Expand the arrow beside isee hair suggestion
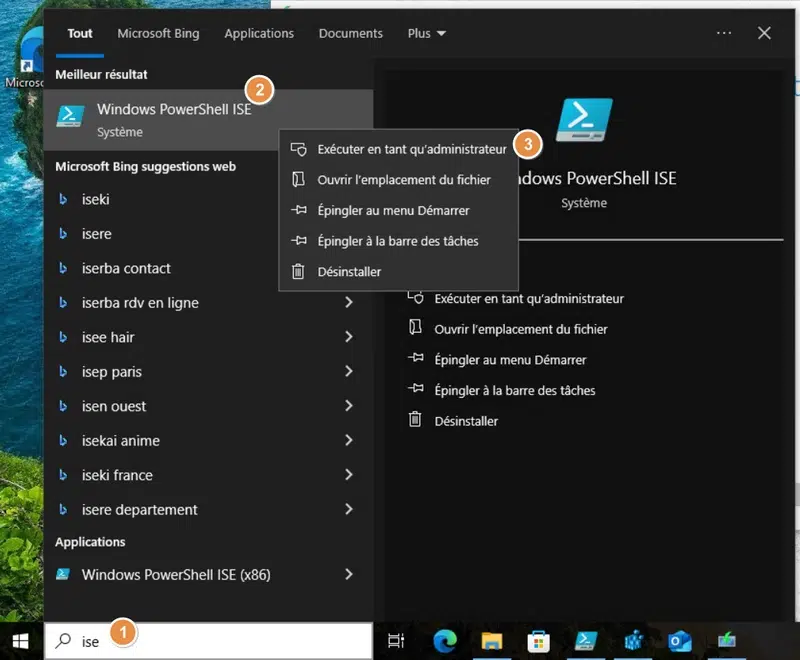This screenshot has height=660, width=800. click(x=348, y=337)
